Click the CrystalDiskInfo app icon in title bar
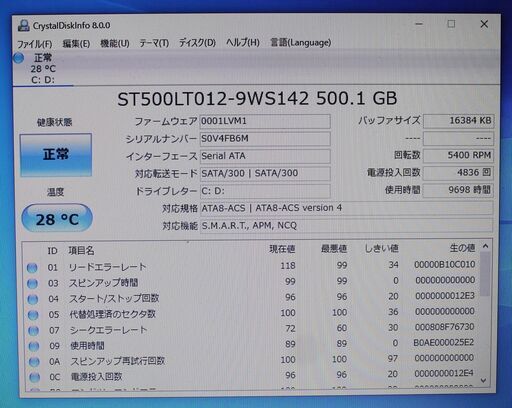This screenshot has width=512, height=408. click(24, 26)
